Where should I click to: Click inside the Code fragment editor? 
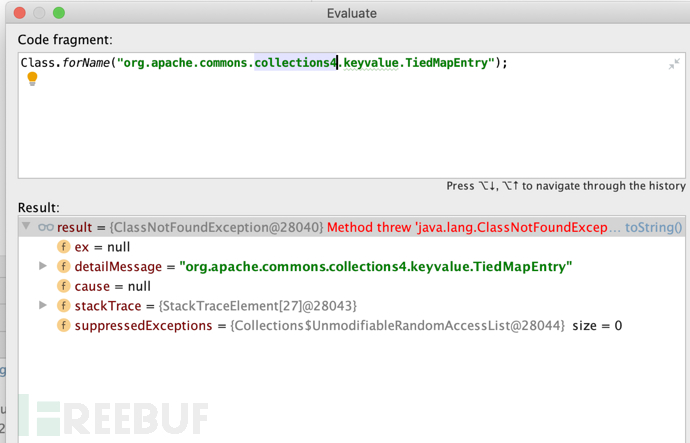(x=352, y=116)
